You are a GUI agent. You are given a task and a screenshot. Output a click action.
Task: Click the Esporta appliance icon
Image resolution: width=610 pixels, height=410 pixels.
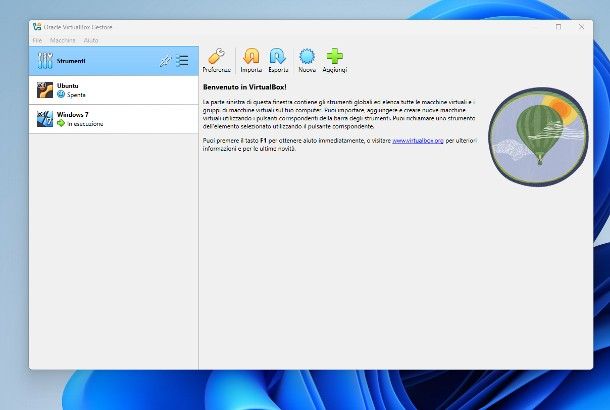(x=278, y=60)
